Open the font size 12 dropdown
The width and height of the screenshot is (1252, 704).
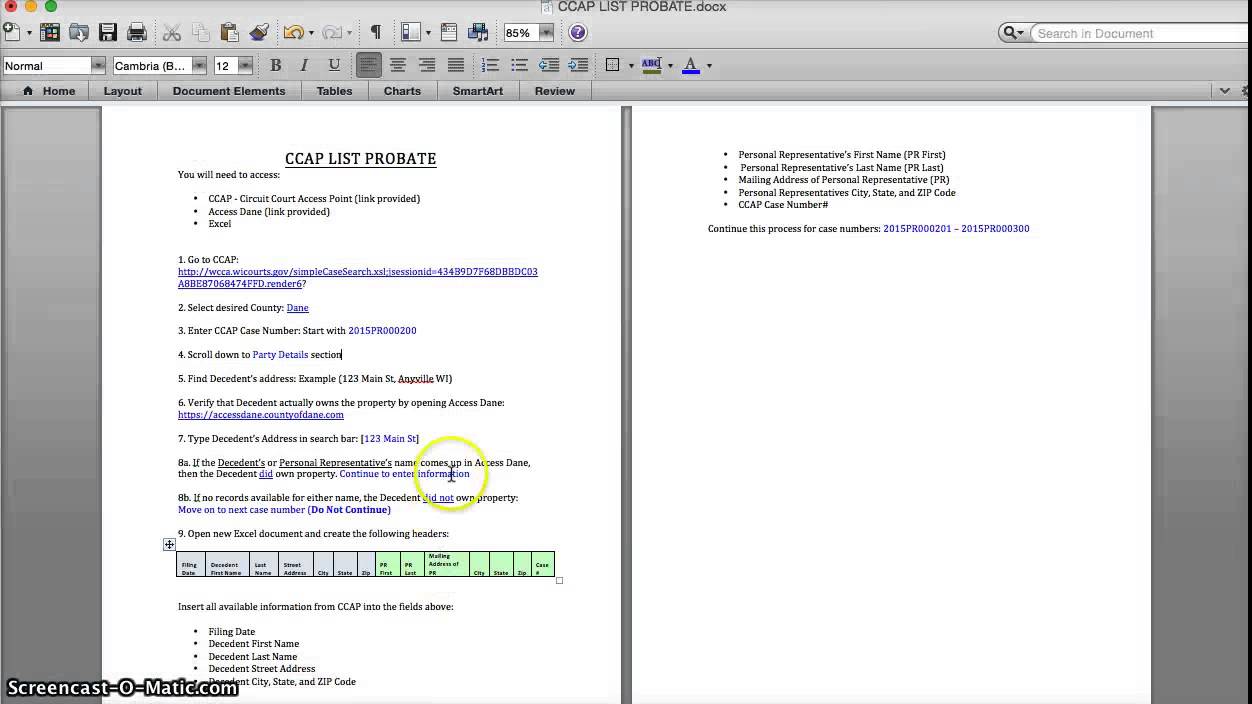click(x=245, y=66)
